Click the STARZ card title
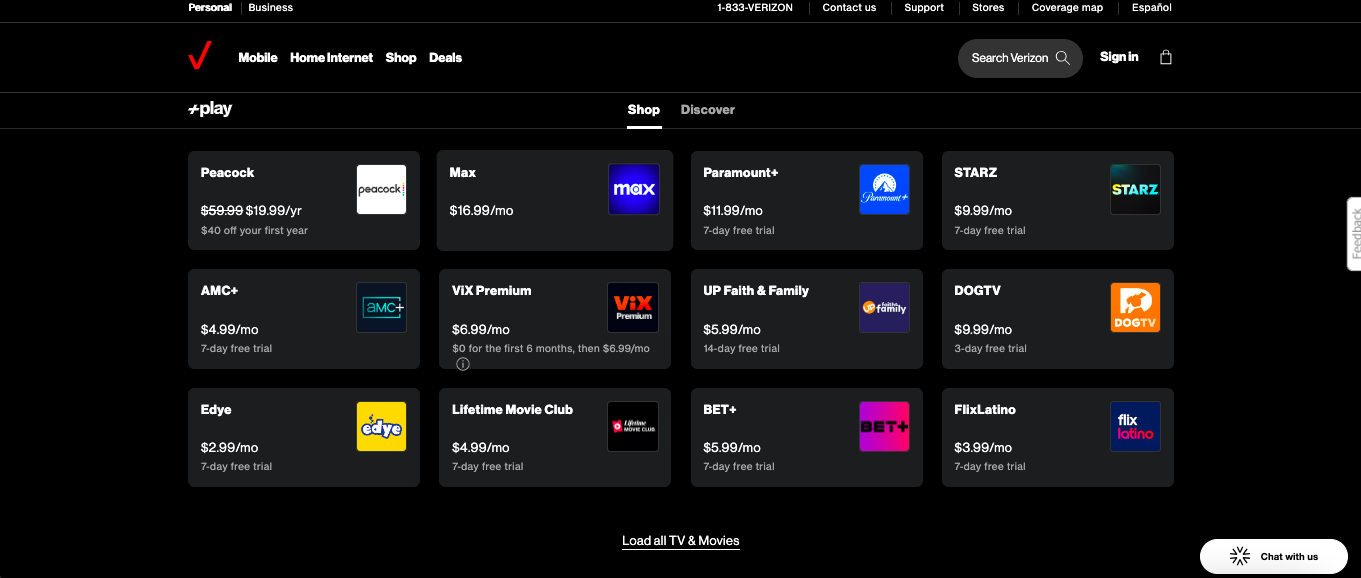 click(x=976, y=172)
